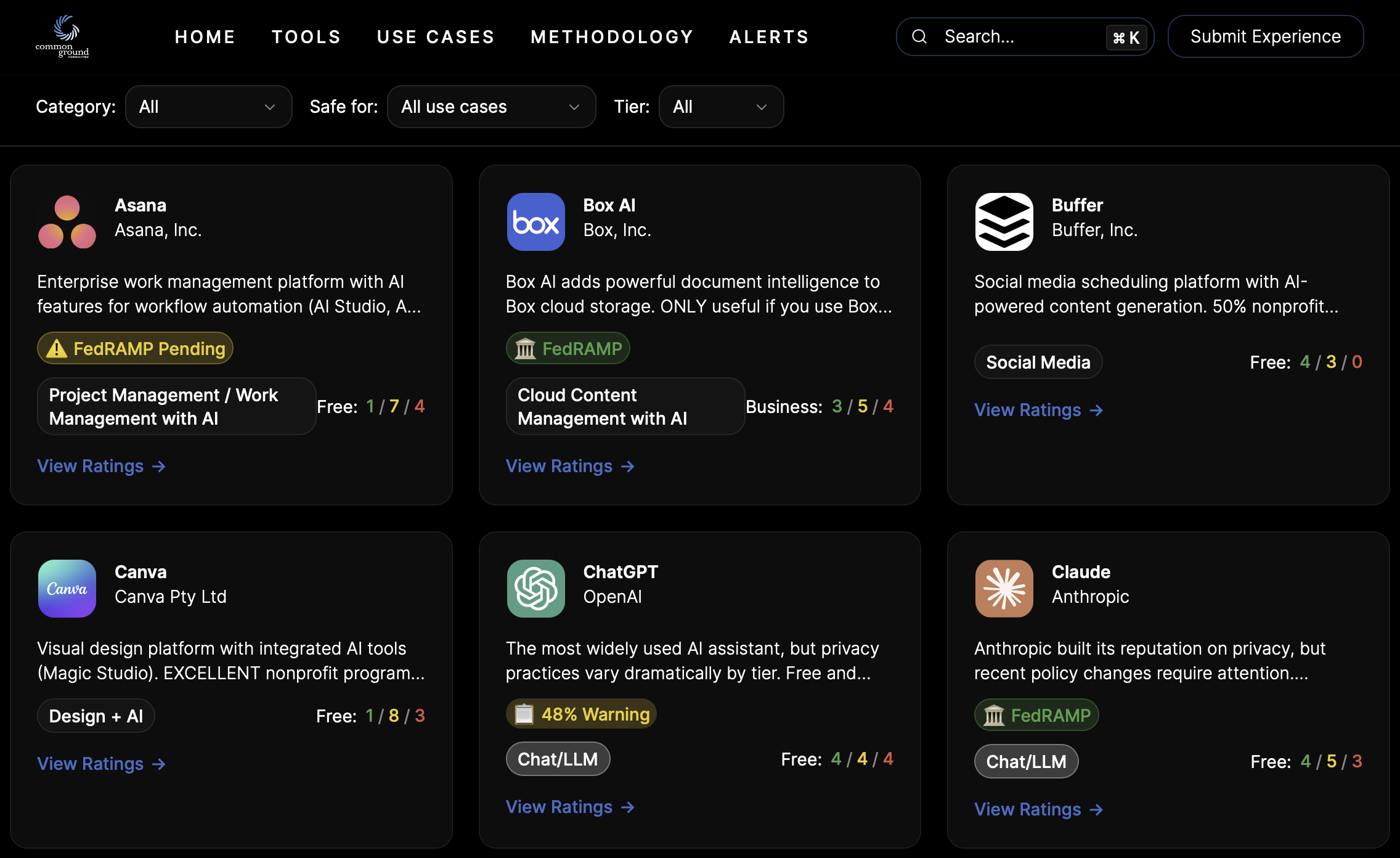Click the Chat/LLM tag on Claude card
Viewport: 1400px width, 858px height.
1026,761
